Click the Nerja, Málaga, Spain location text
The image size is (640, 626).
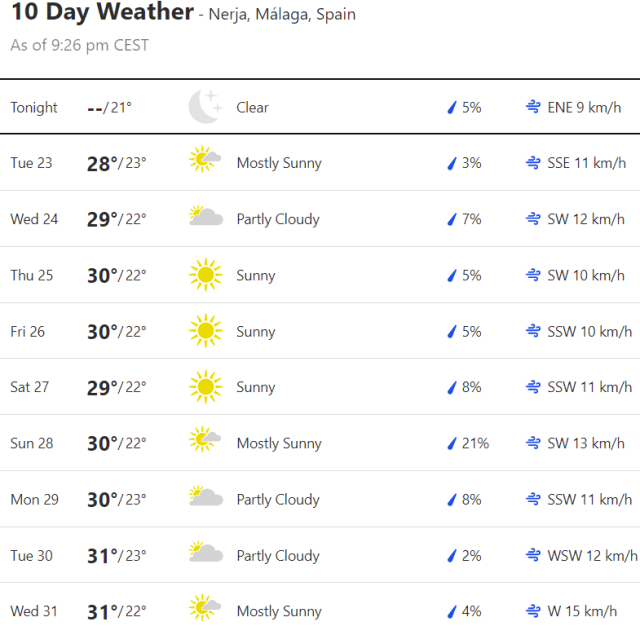click(282, 15)
